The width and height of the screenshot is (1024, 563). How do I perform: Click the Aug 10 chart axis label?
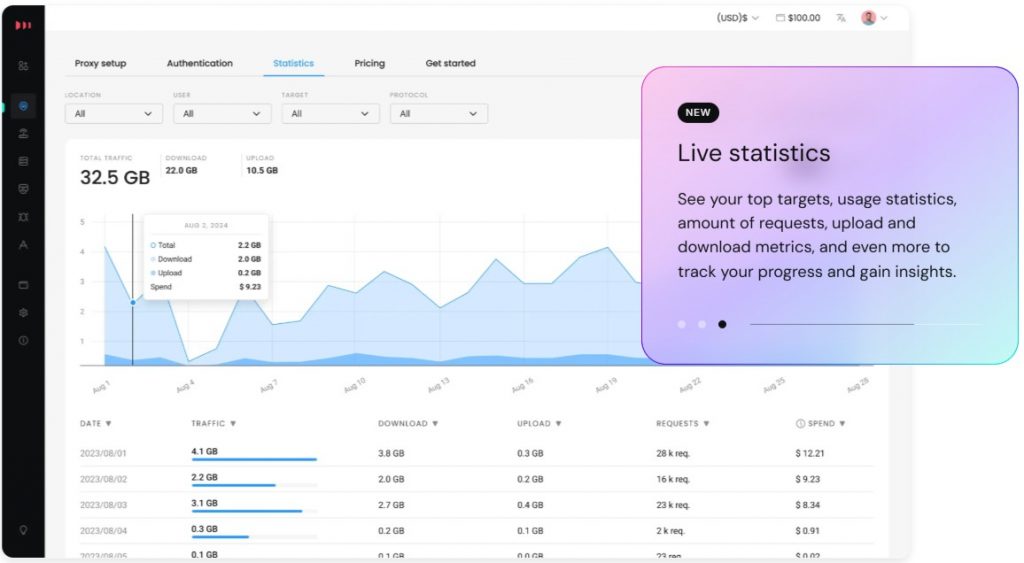pos(355,385)
